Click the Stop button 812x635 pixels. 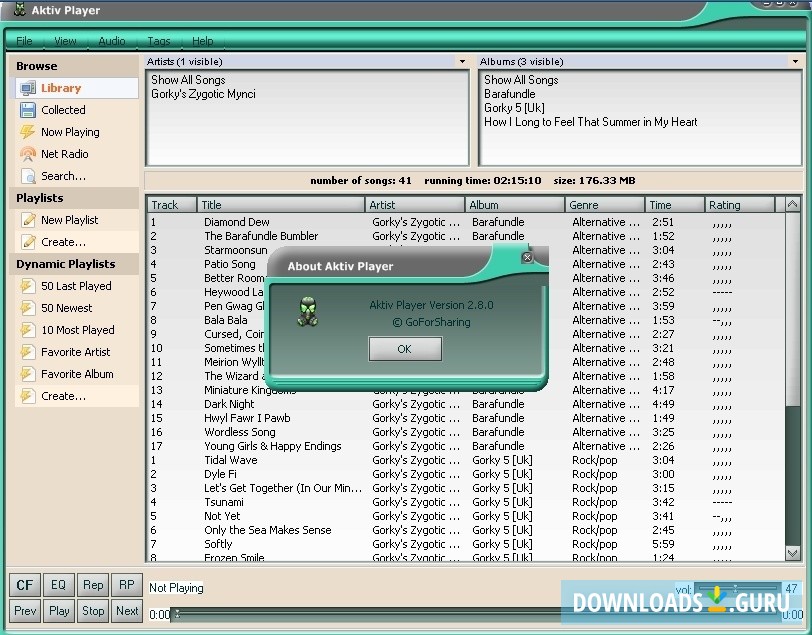click(x=93, y=611)
